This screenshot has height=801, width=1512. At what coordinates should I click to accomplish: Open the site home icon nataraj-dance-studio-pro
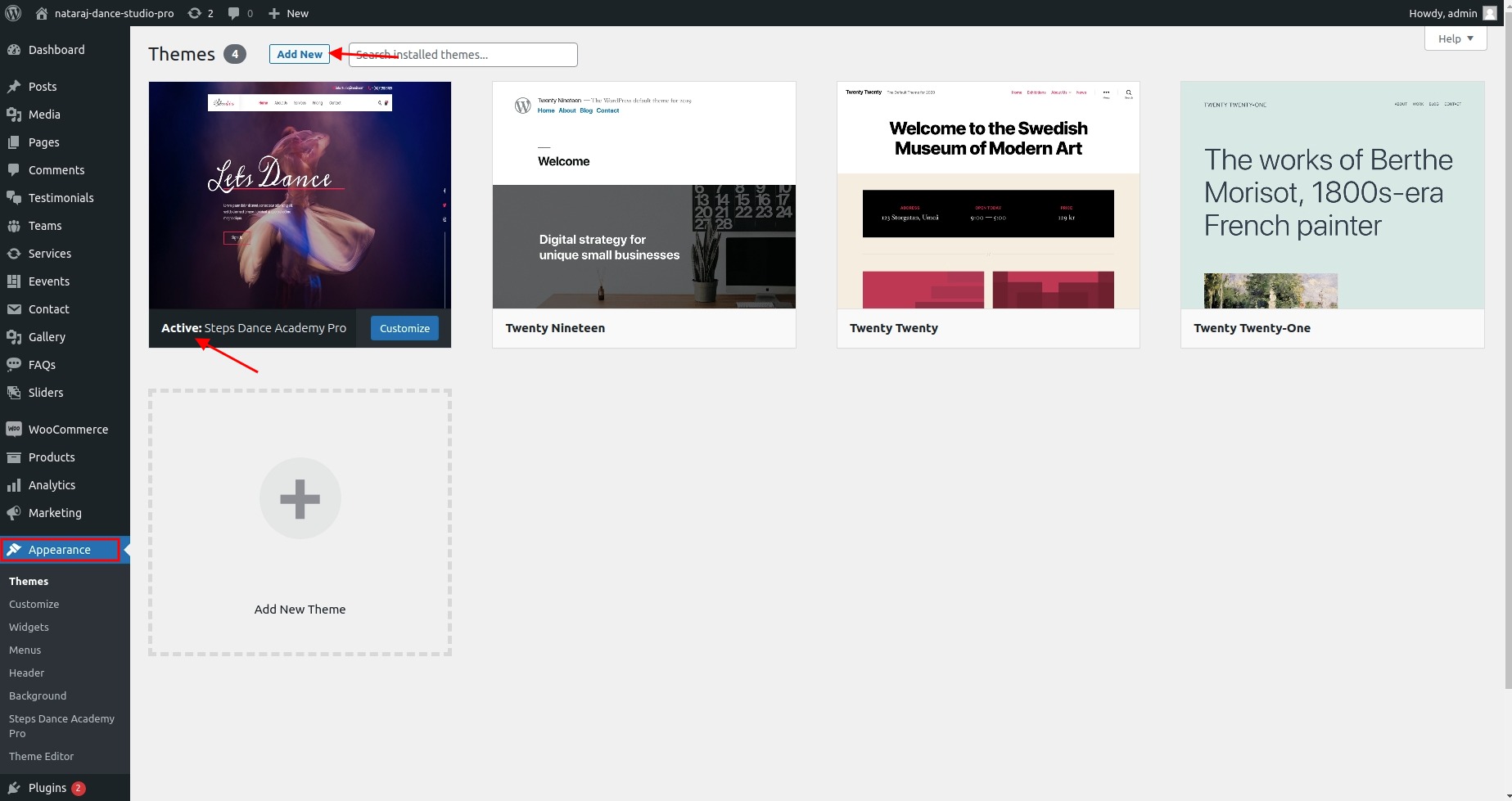42,13
